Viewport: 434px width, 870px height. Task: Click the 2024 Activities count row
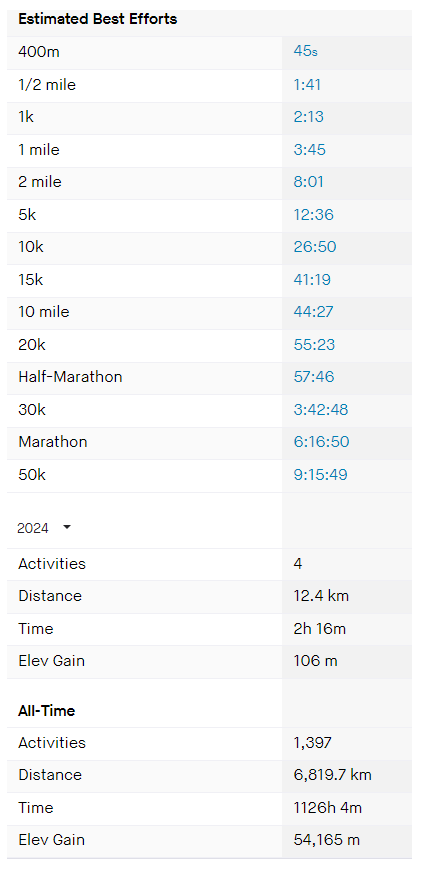[x=209, y=564]
